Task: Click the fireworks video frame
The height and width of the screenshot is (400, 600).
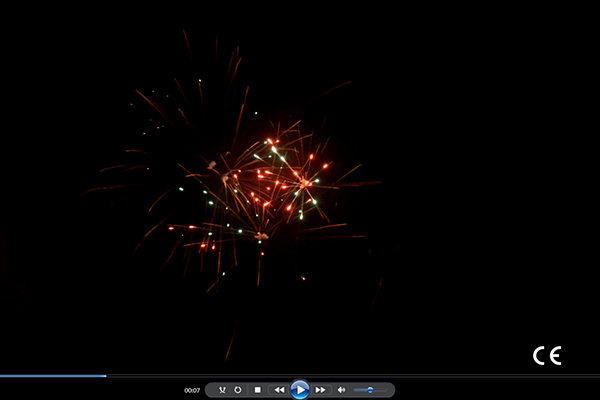Action: pos(300,187)
